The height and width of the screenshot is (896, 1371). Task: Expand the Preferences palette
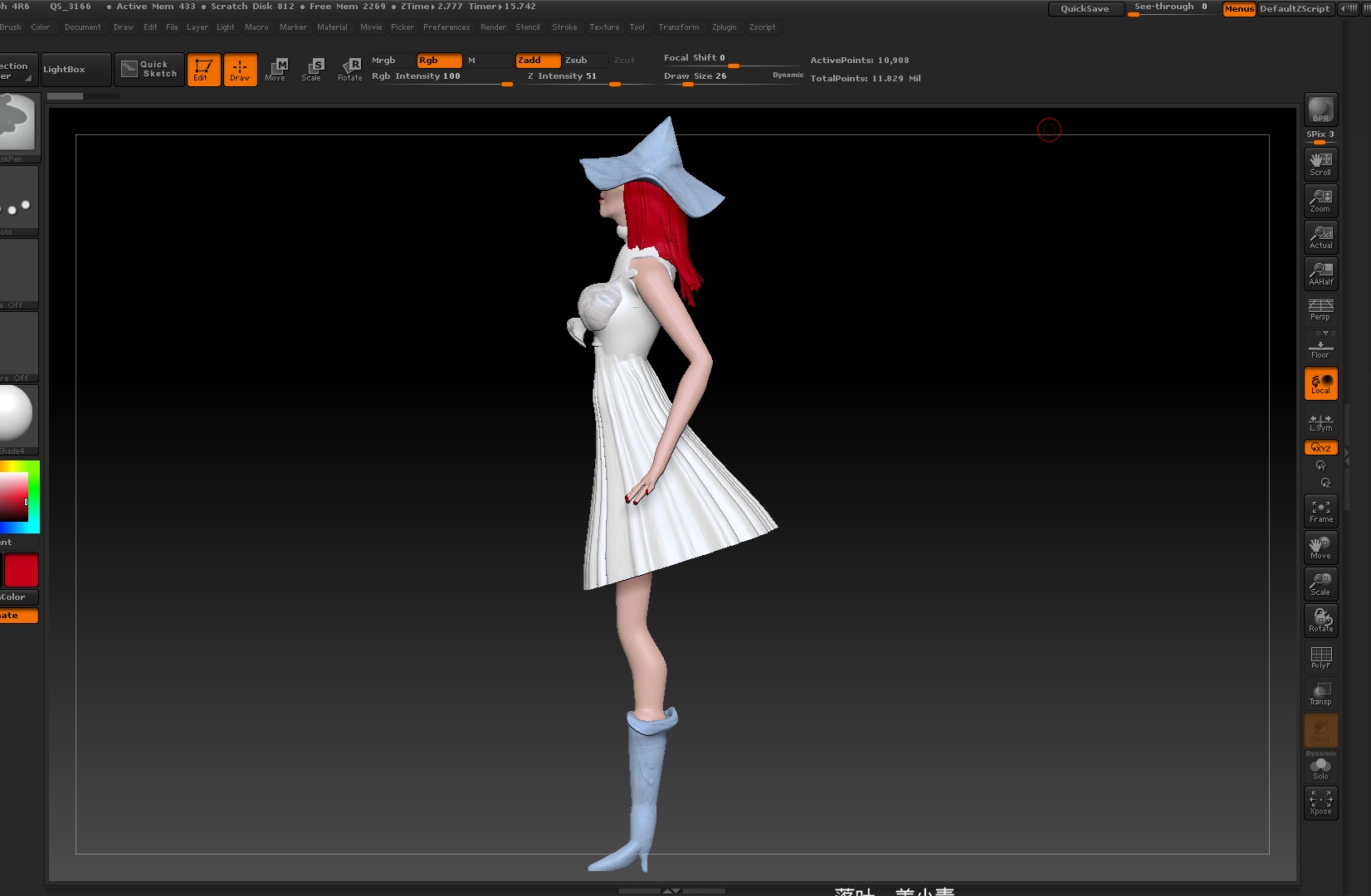point(446,27)
